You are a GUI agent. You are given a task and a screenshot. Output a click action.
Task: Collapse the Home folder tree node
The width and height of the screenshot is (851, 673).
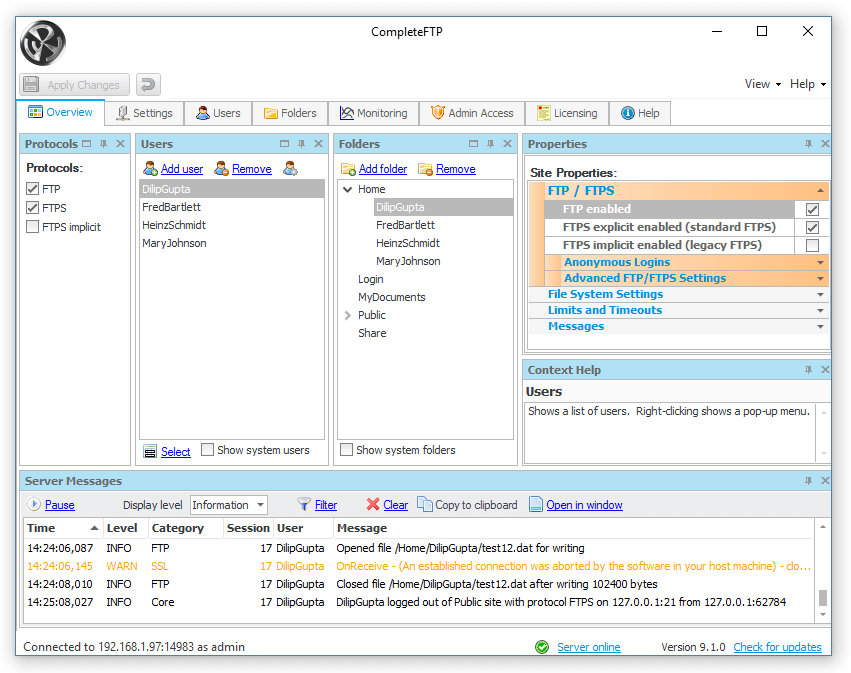coord(348,189)
